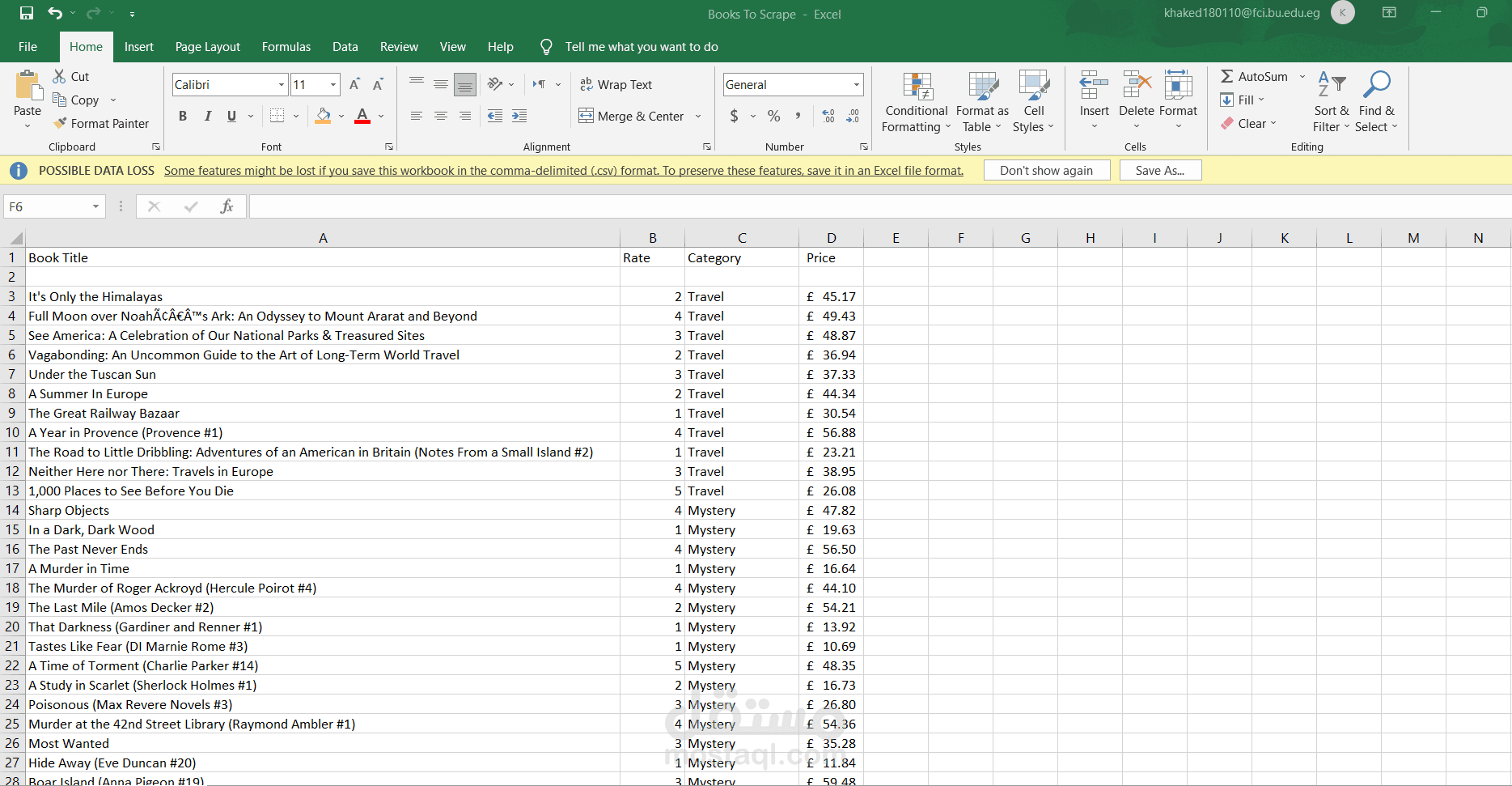Click the Format Painter brush icon
1512x786 pixels.
[60, 123]
